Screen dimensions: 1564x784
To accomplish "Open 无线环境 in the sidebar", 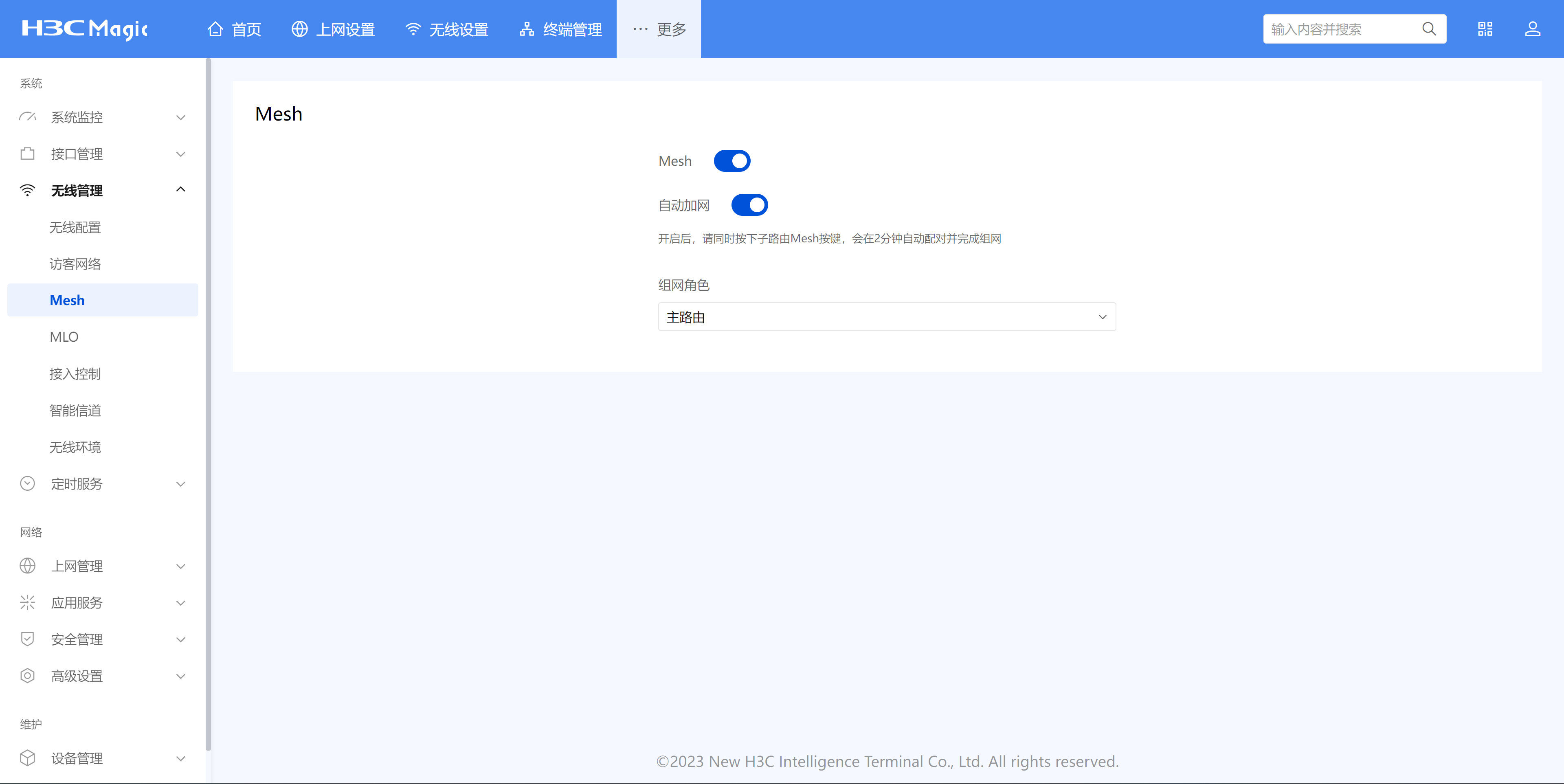I will (103, 447).
